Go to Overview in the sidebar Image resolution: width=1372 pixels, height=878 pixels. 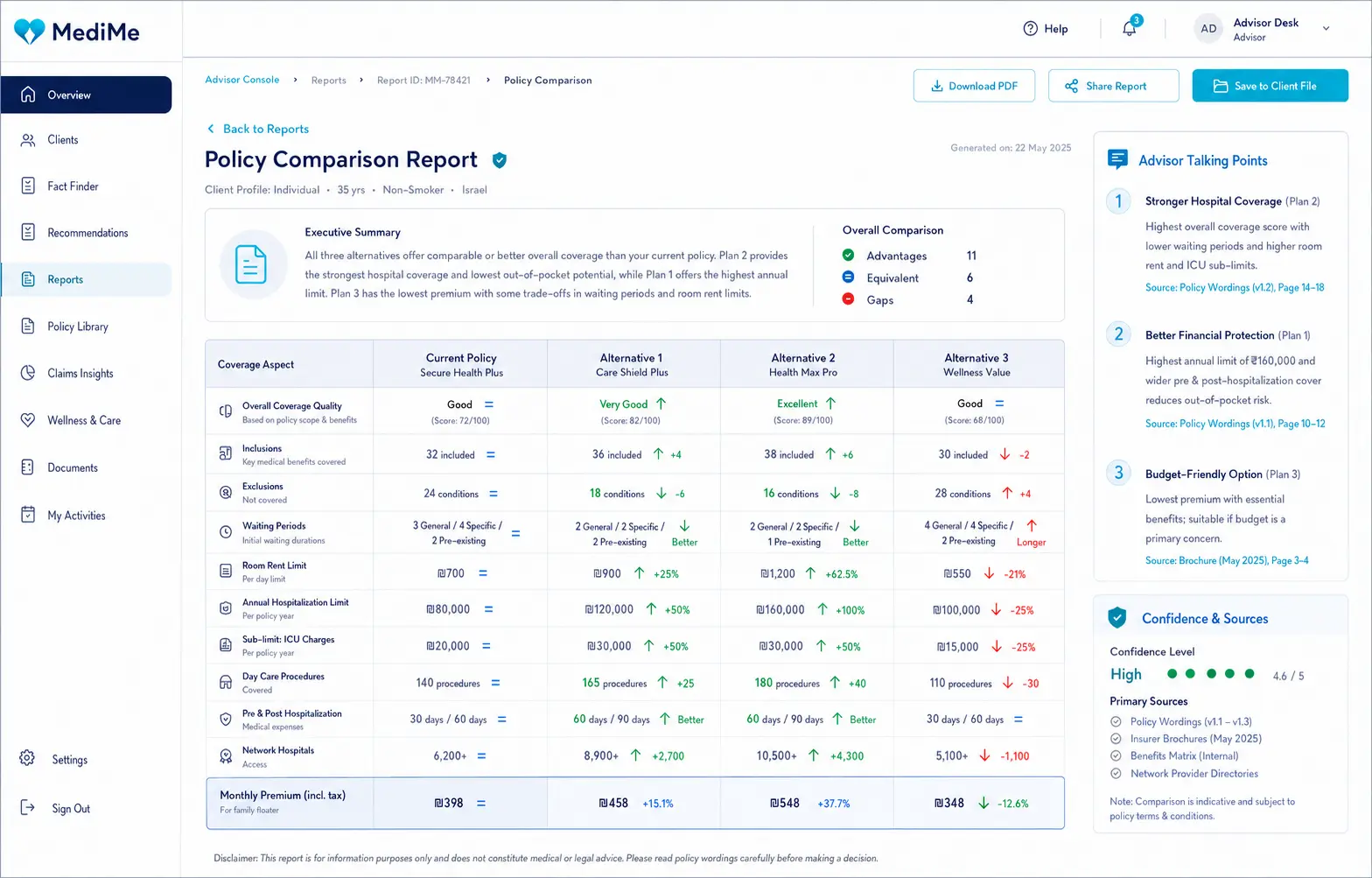(86, 95)
